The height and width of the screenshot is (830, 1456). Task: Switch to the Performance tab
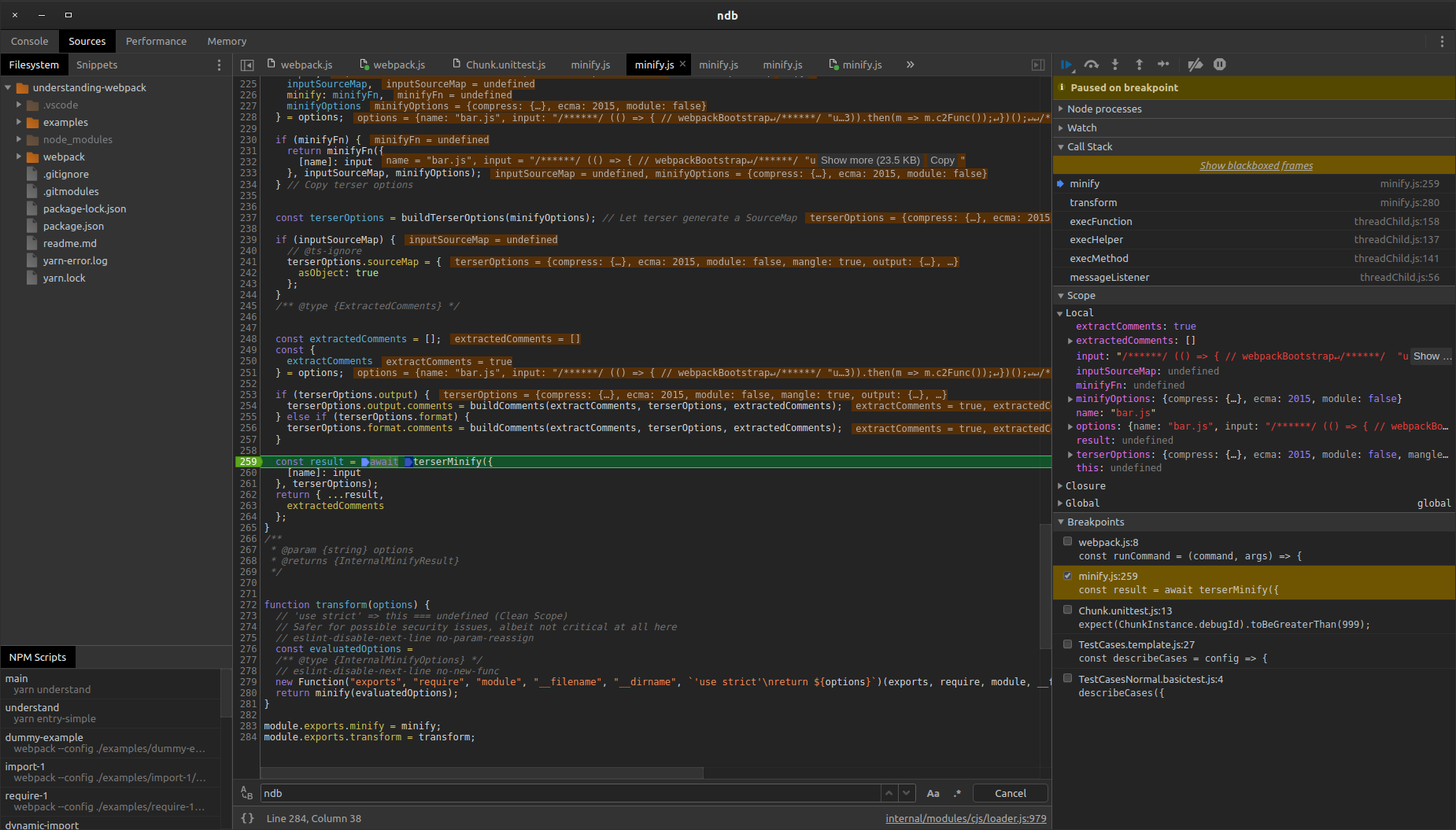click(156, 41)
